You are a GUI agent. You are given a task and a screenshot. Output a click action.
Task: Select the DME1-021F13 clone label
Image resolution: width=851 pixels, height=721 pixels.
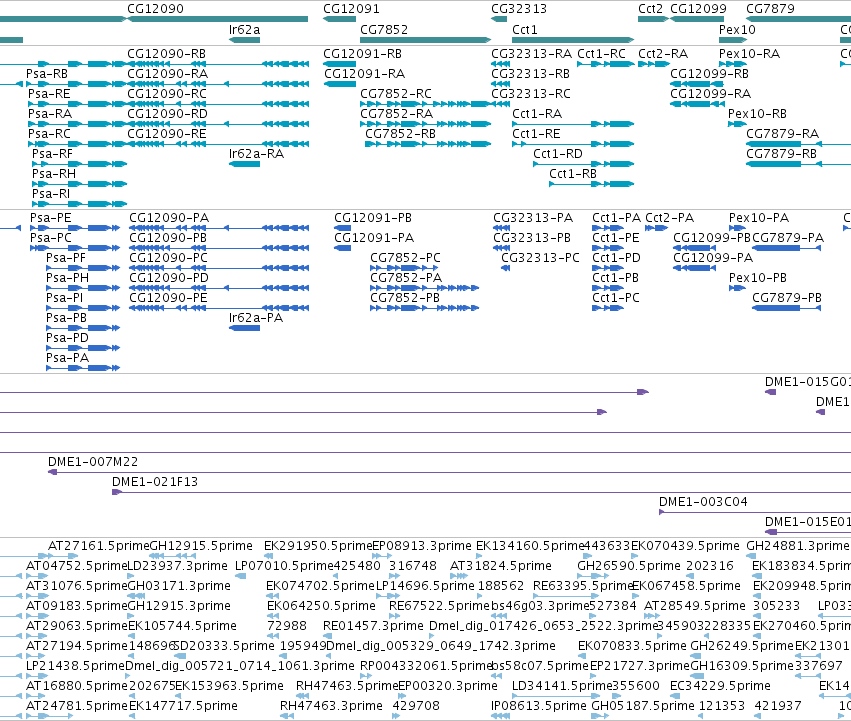point(155,482)
